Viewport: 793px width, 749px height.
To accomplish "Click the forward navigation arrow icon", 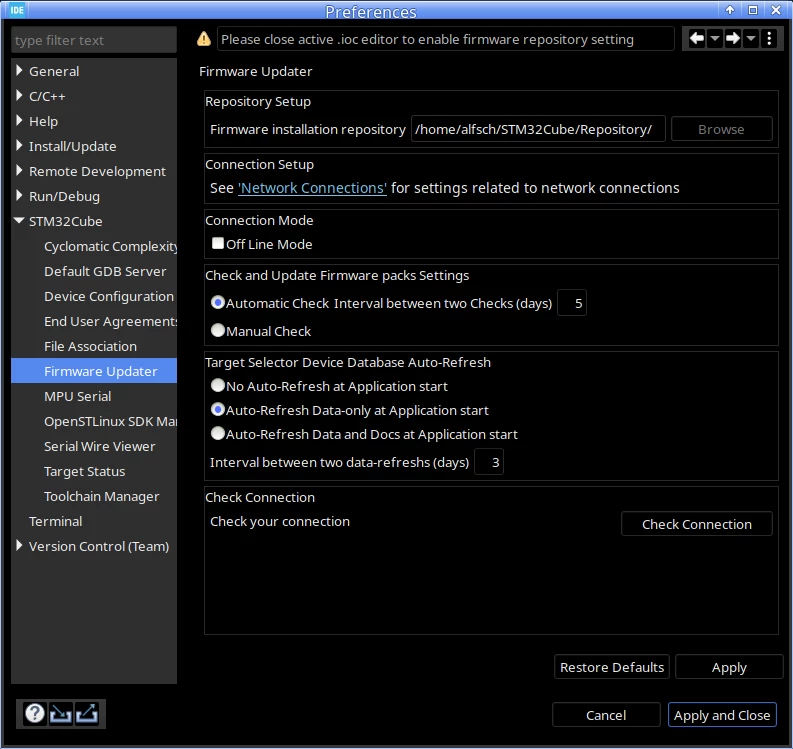I will 733,38.
